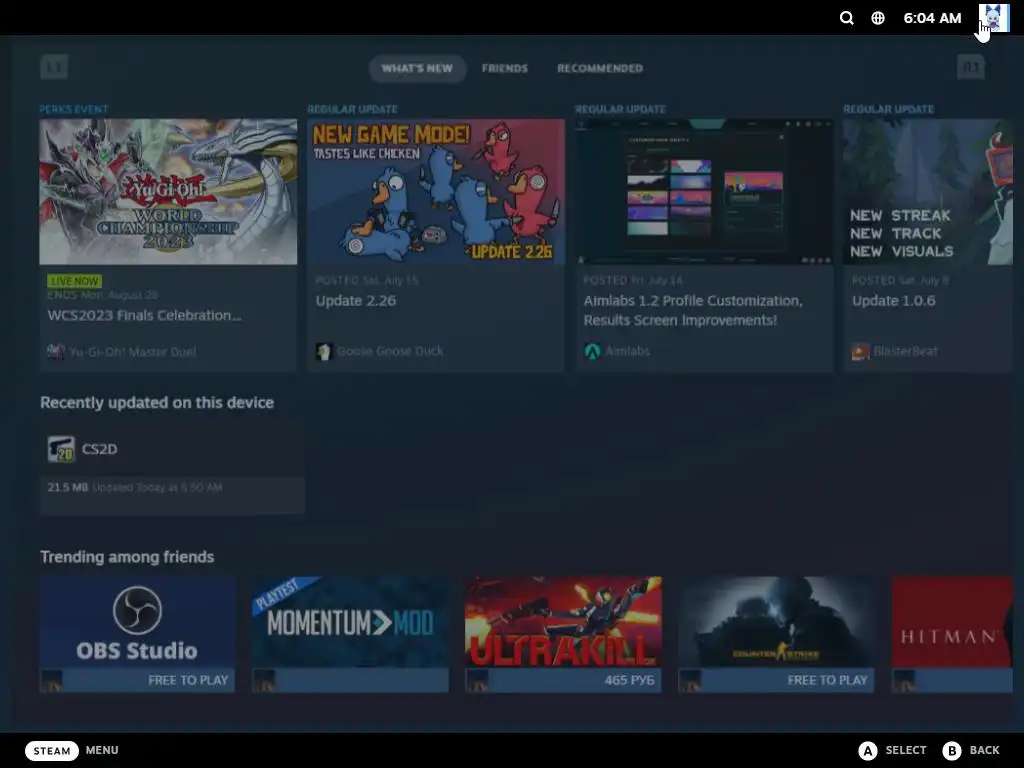Click the globe network icon

tap(878, 18)
